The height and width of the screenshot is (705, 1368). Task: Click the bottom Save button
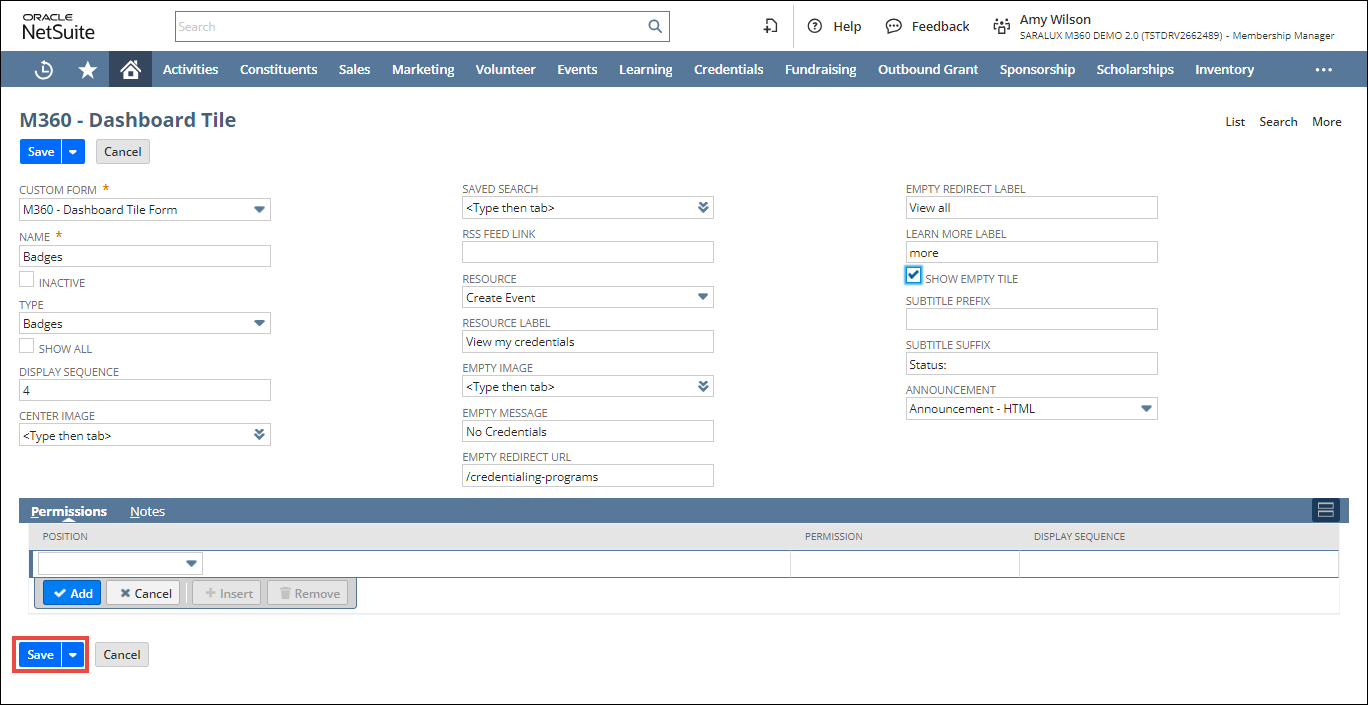pyautogui.click(x=40, y=655)
